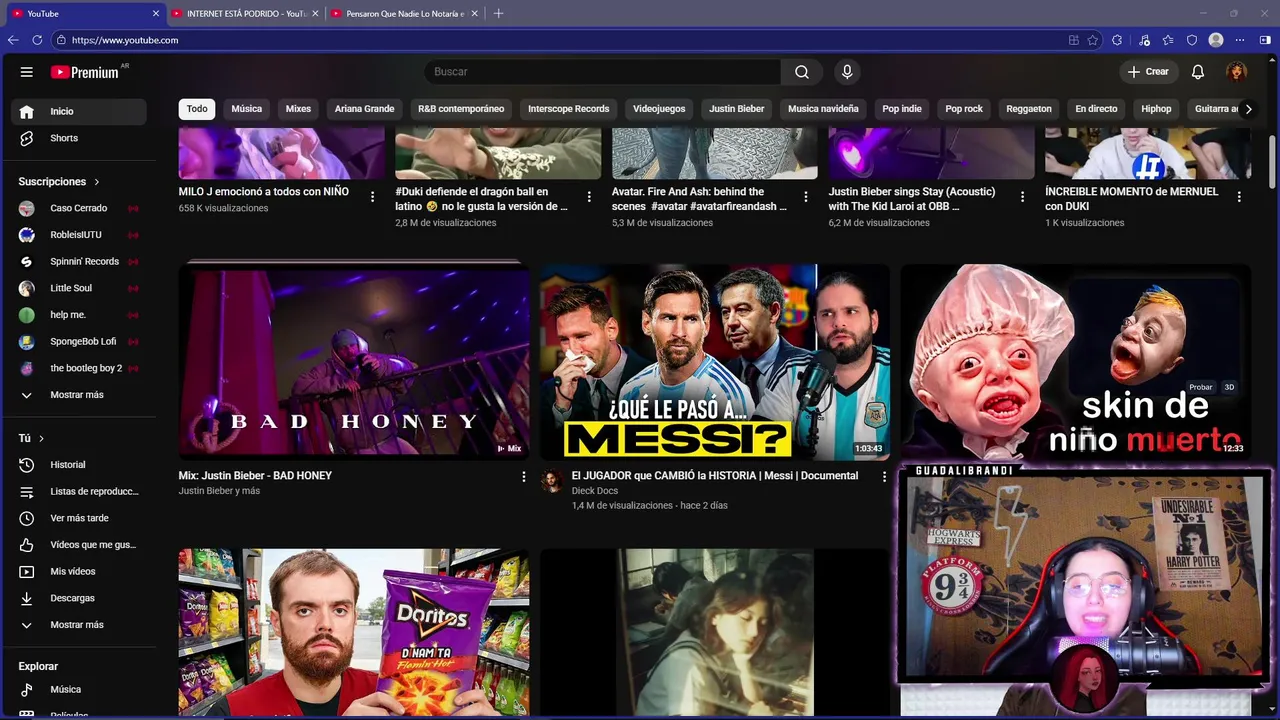Go back in browser
The width and height of the screenshot is (1280, 720).
(13, 40)
